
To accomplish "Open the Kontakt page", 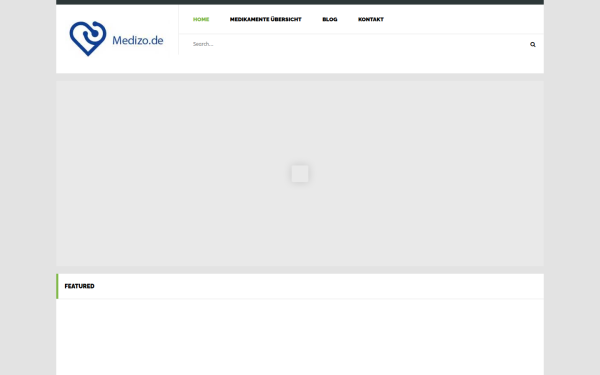I will coord(371,19).
